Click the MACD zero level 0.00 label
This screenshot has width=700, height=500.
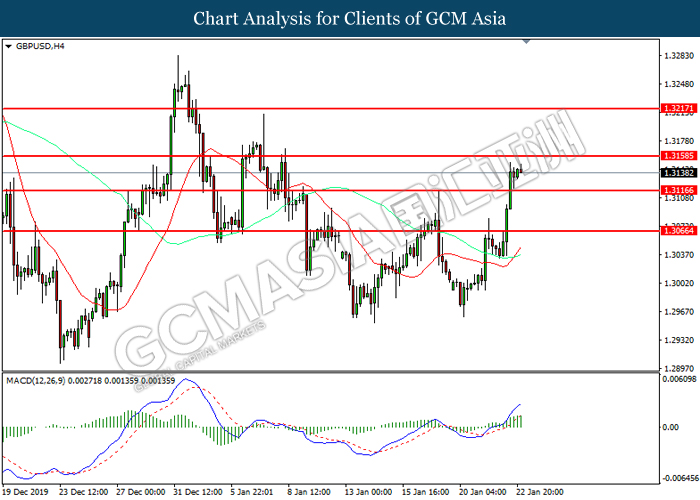[671, 427]
